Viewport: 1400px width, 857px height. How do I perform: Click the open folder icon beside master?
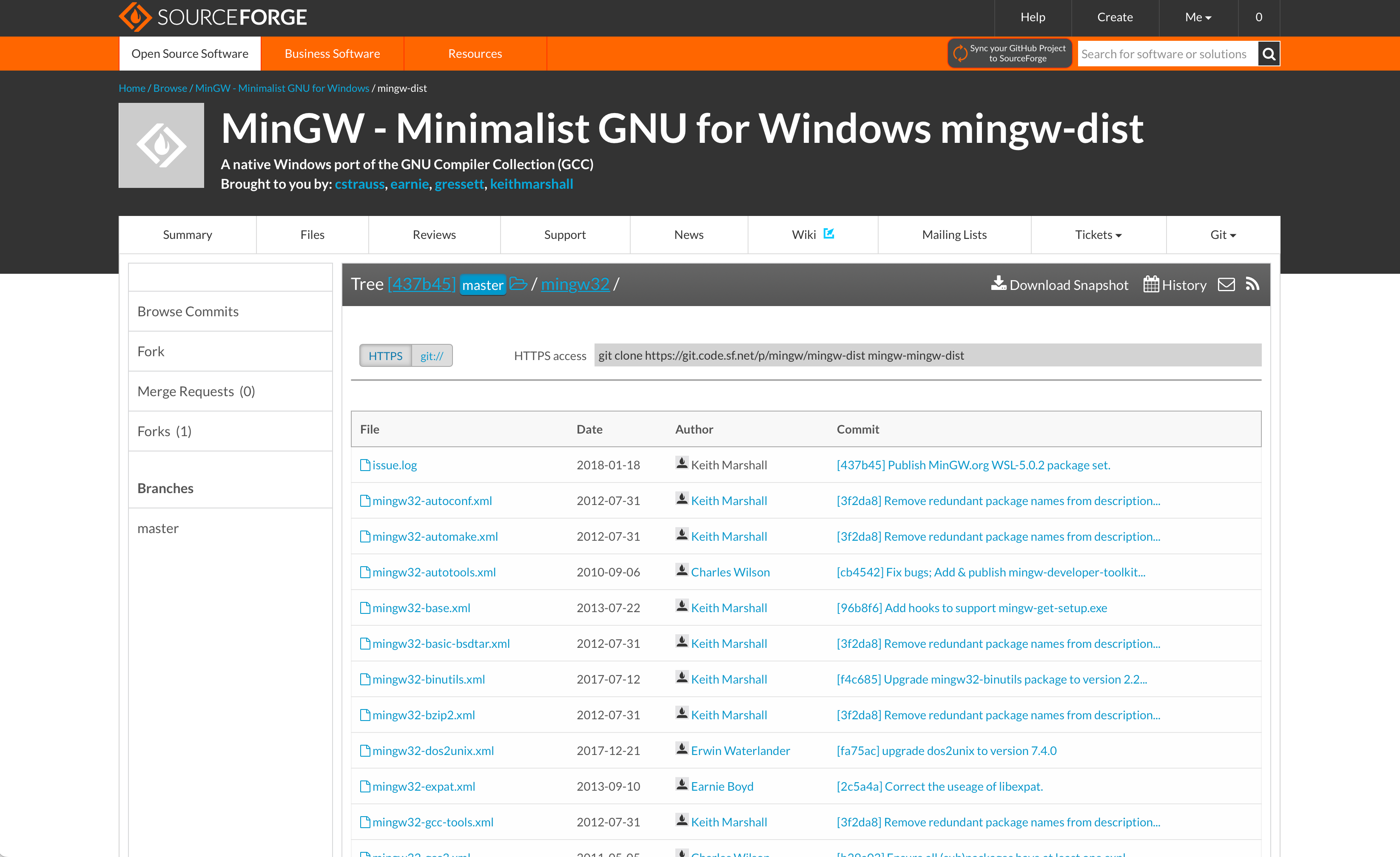point(518,284)
